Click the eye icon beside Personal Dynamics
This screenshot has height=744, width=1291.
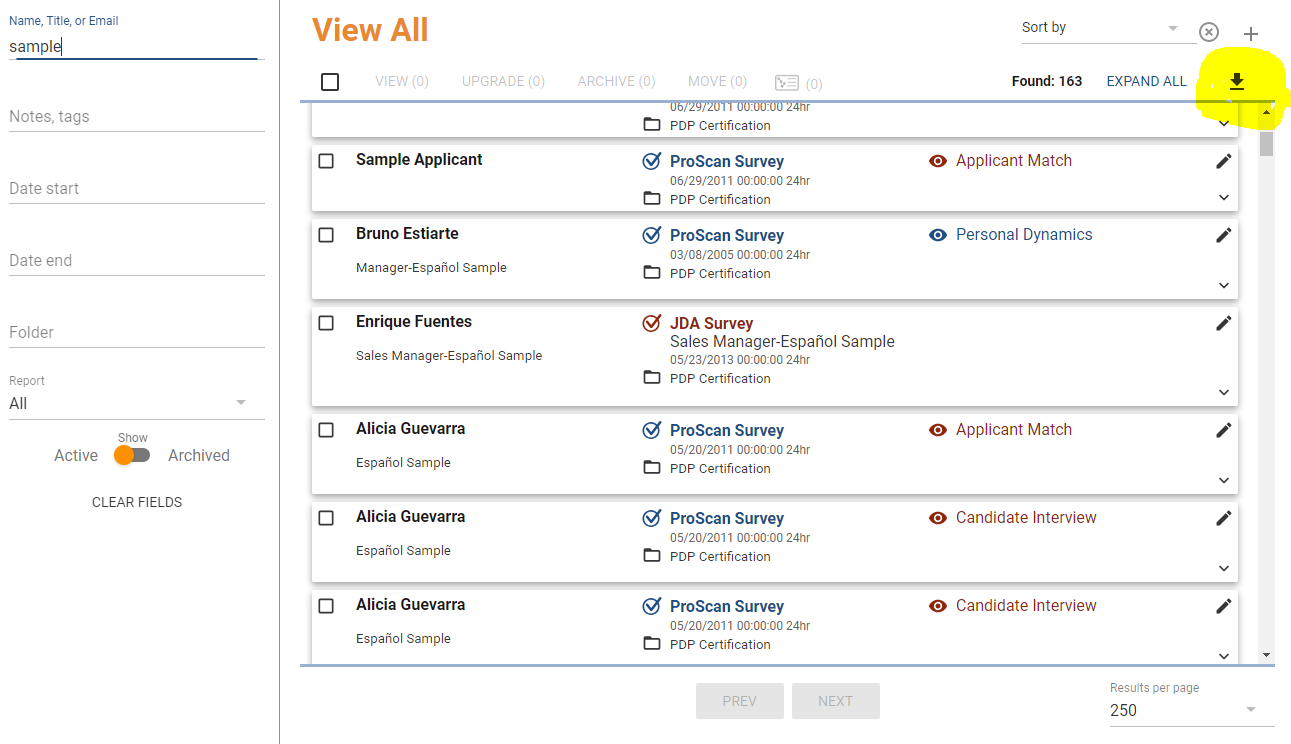tap(938, 235)
